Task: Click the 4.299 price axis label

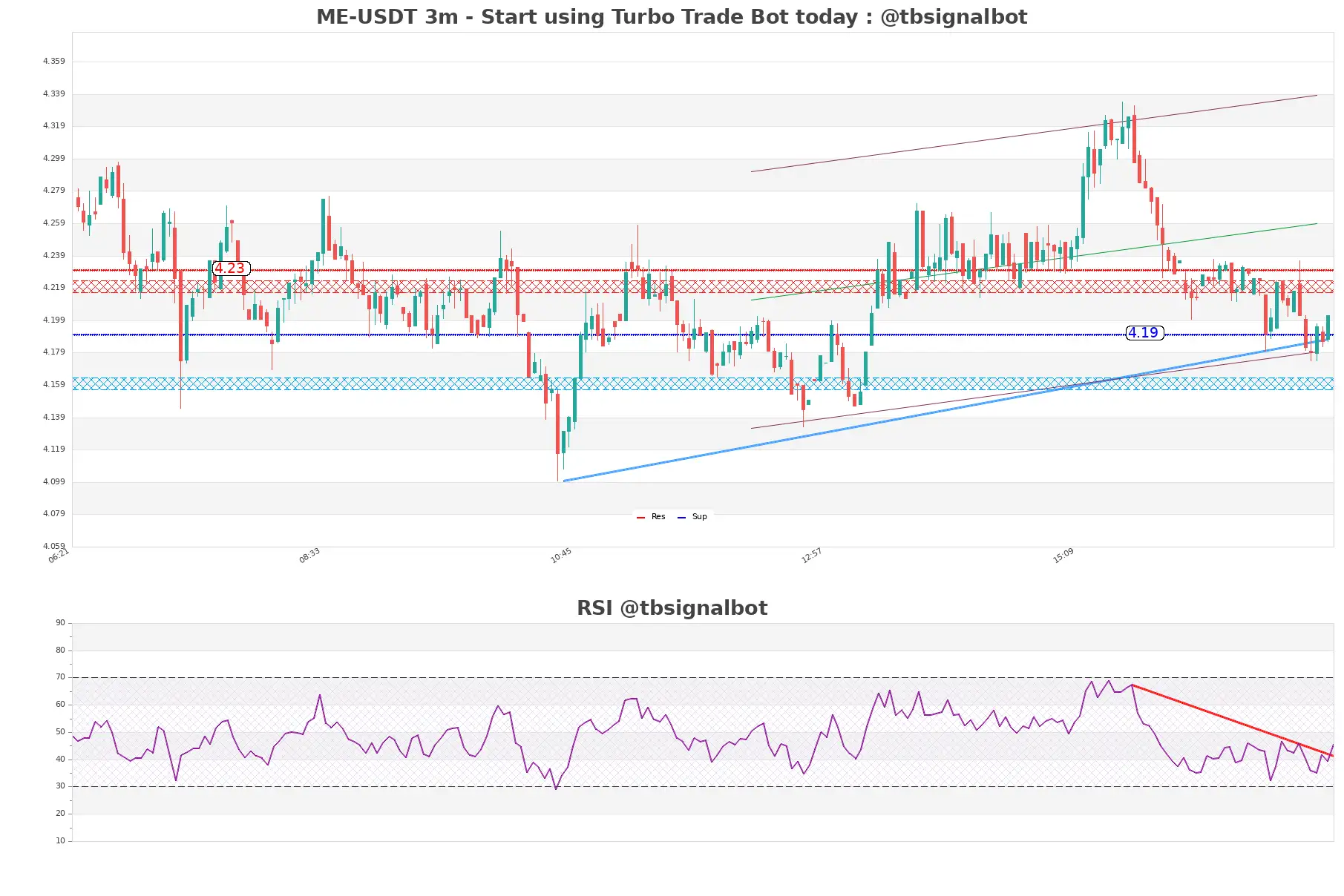Action: point(53,158)
